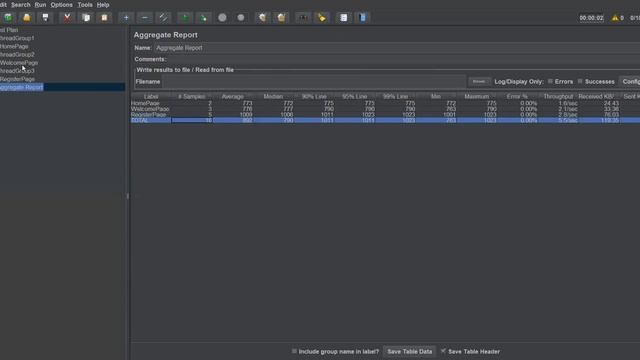Screen dimensions: 640x360
Task: Click into the Name input field
Action: [397, 48]
